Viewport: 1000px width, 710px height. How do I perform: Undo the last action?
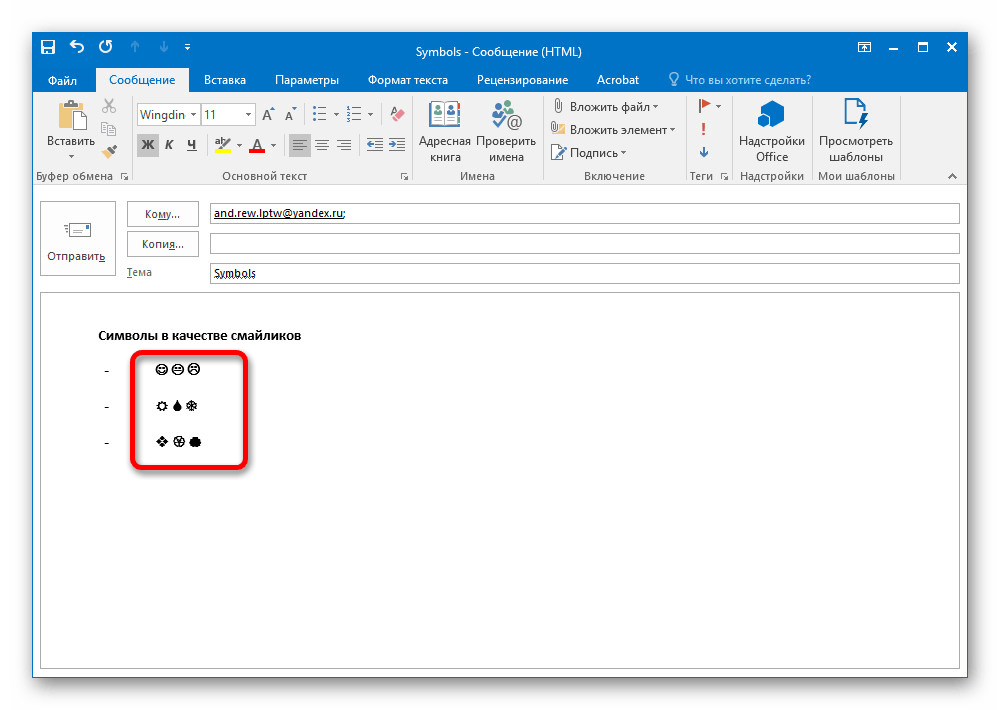tap(77, 47)
